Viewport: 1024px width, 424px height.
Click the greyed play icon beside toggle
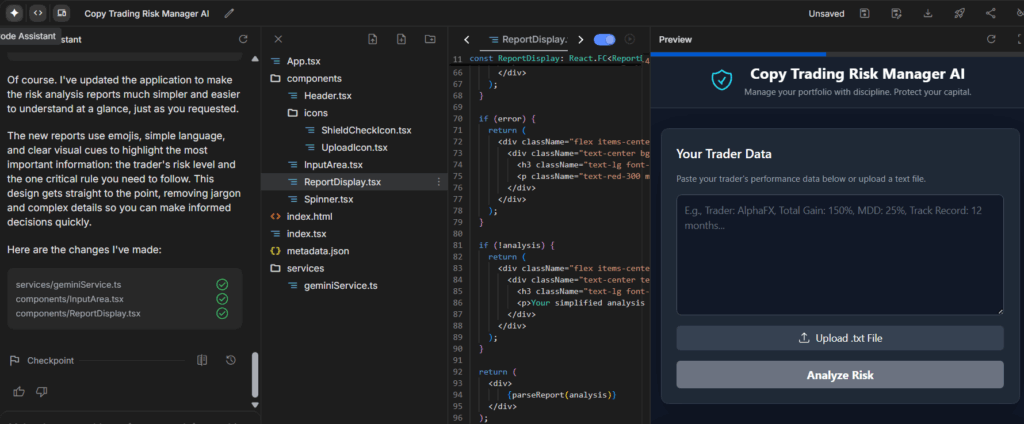tap(630, 39)
